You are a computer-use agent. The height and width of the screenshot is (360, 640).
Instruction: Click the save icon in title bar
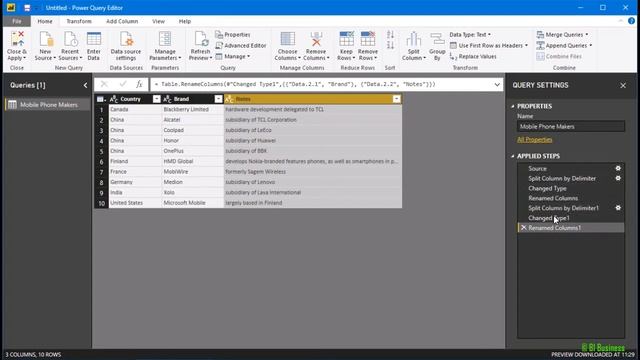[27, 8]
